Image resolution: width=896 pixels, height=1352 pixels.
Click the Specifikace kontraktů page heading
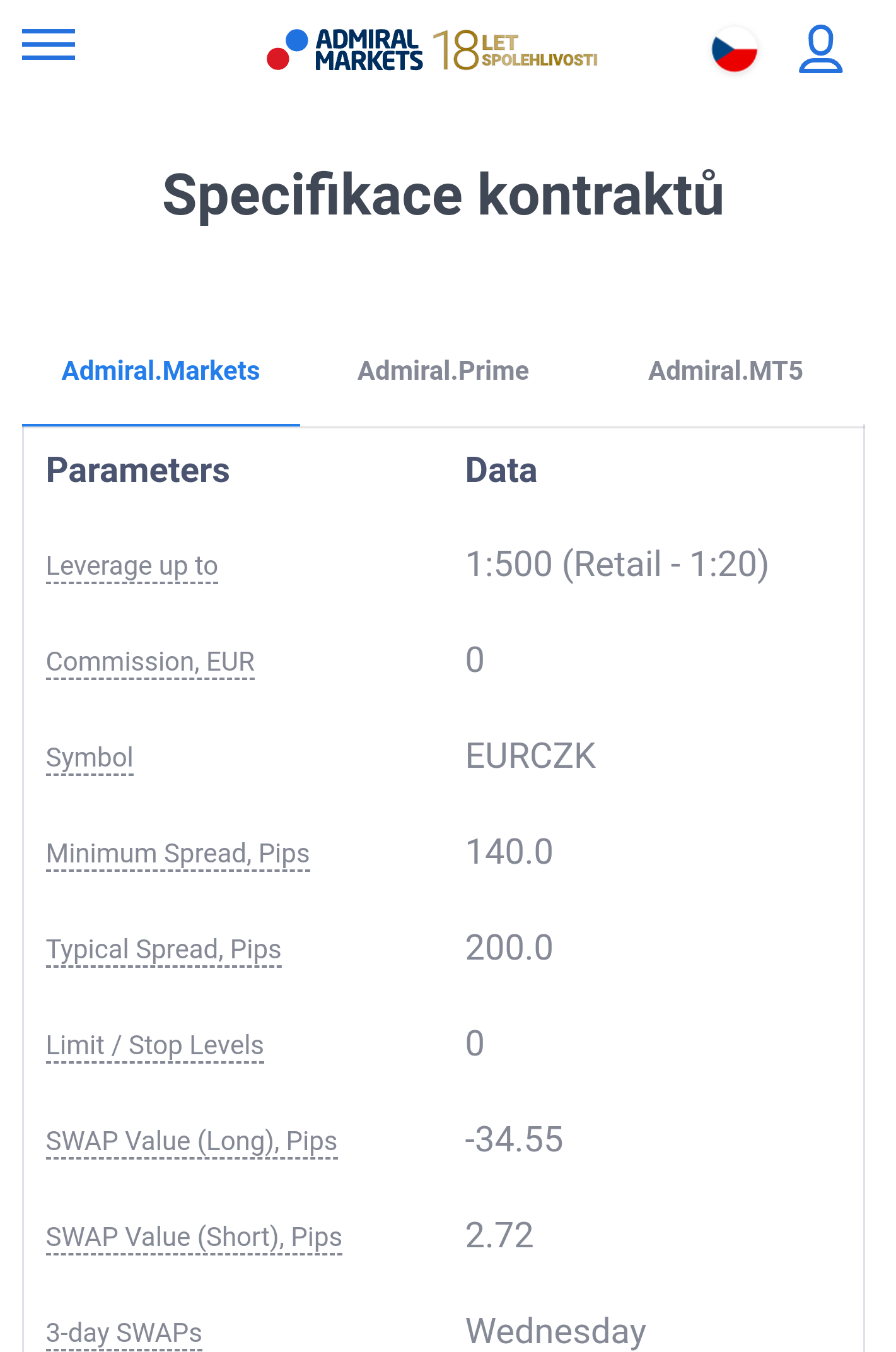(443, 195)
